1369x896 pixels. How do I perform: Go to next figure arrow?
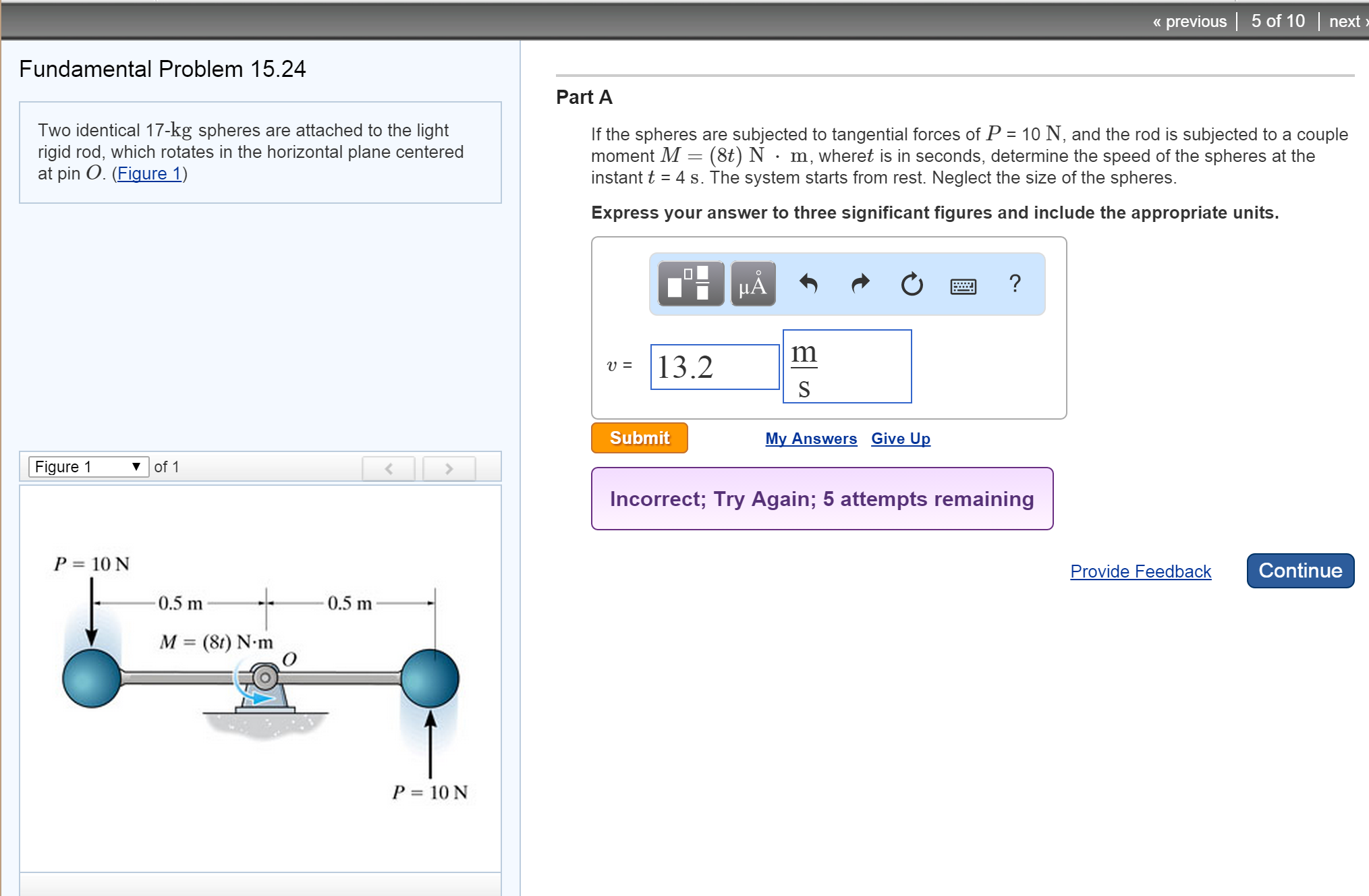[x=449, y=468]
